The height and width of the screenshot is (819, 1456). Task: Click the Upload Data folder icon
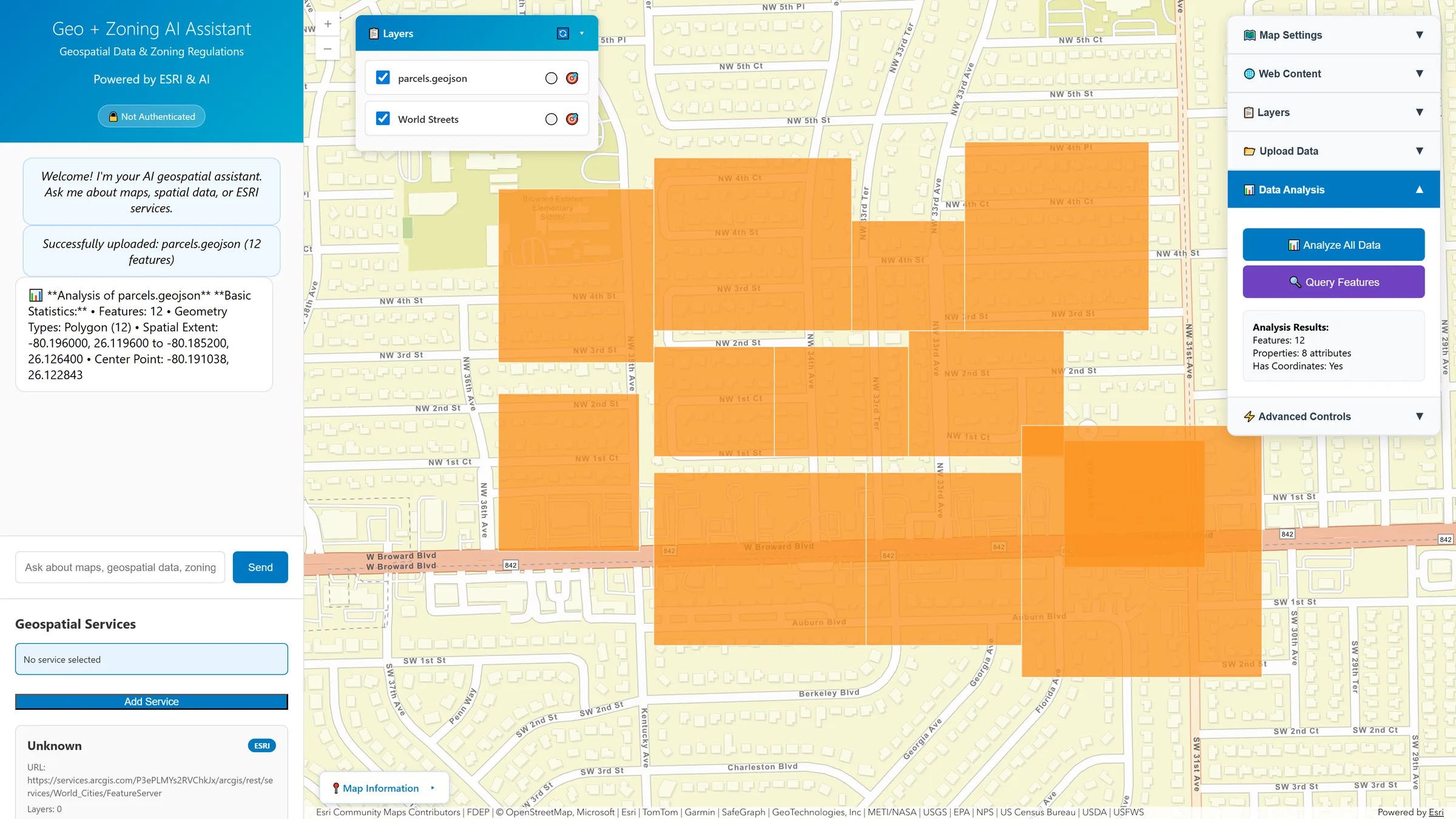pos(1250,151)
